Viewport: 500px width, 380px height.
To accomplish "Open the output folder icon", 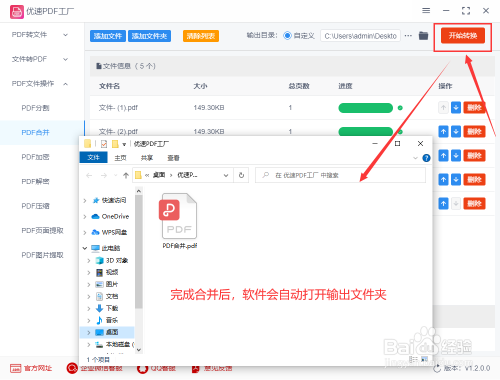I will (x=423, y=36).
